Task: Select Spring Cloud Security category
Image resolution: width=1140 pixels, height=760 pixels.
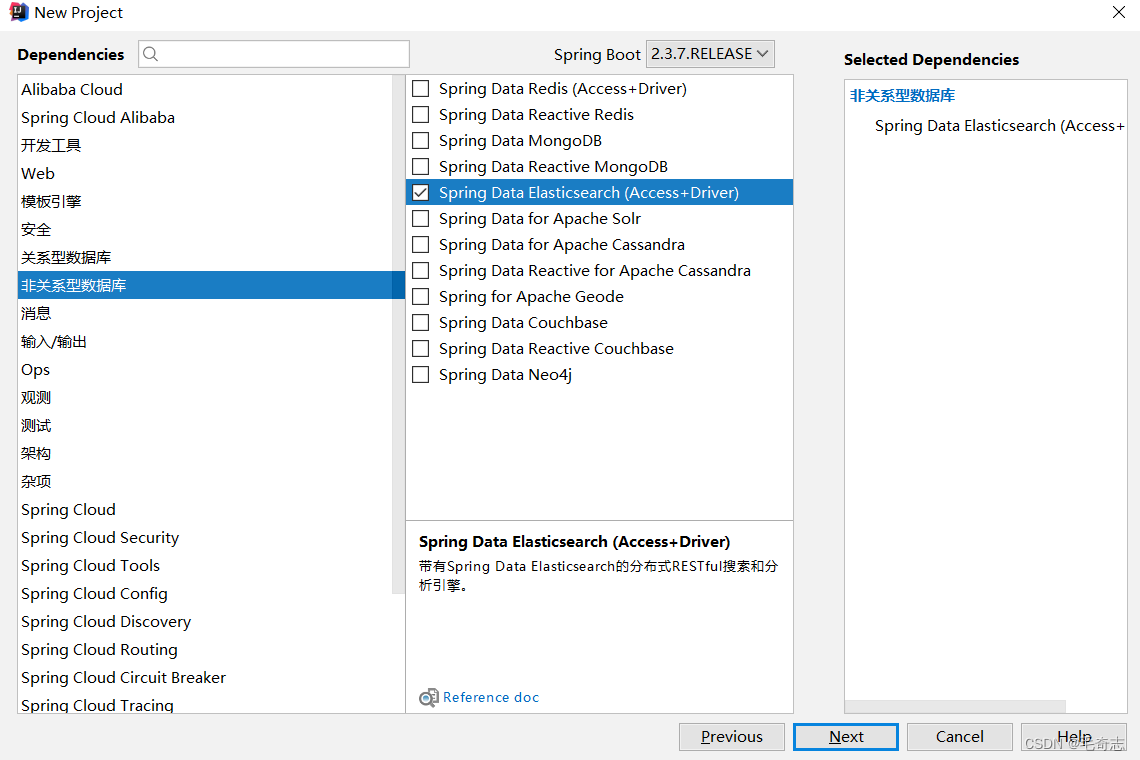Action: pyautogui.click(x=205, y=537)
